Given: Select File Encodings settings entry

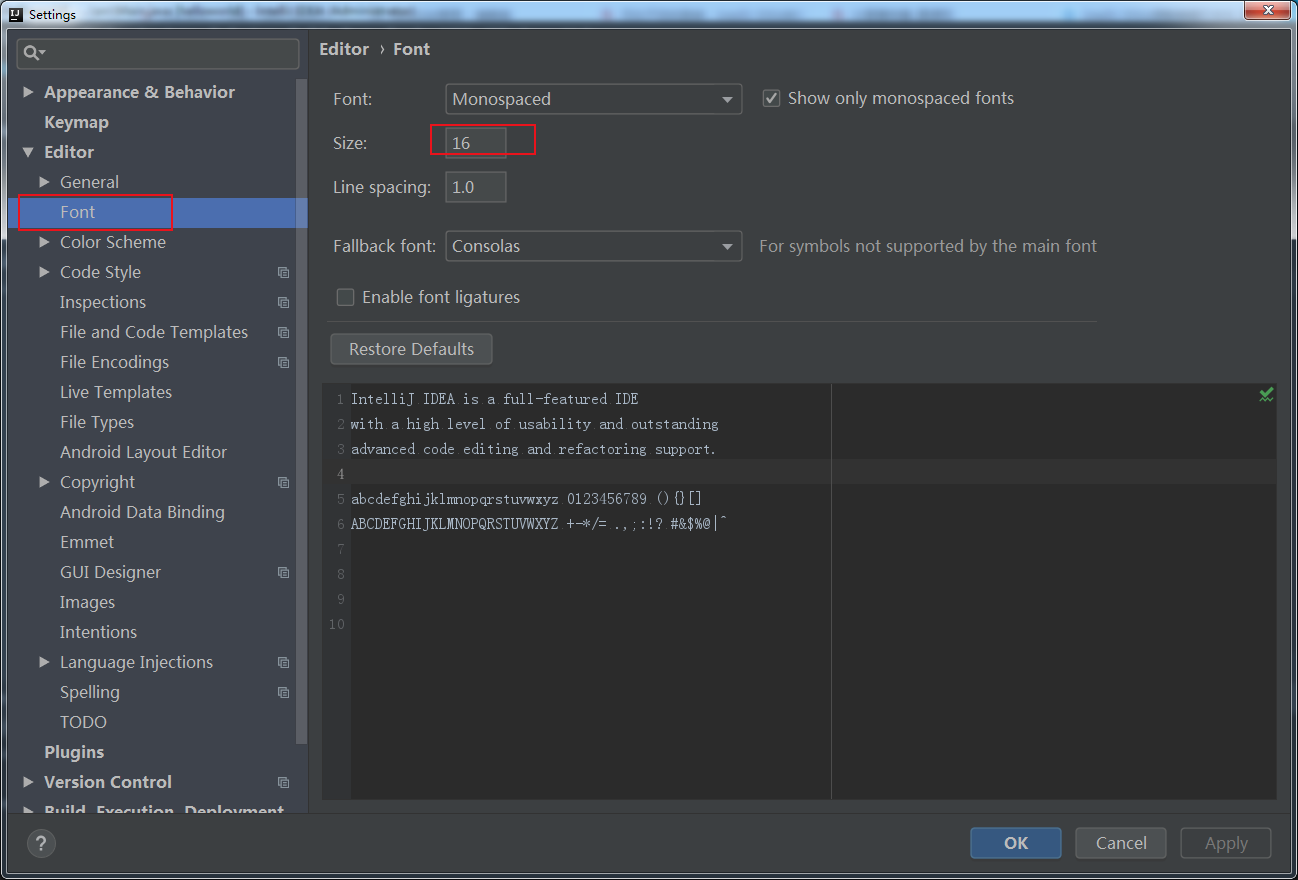Looking at the screenshot, I should (x=114, y=362).
